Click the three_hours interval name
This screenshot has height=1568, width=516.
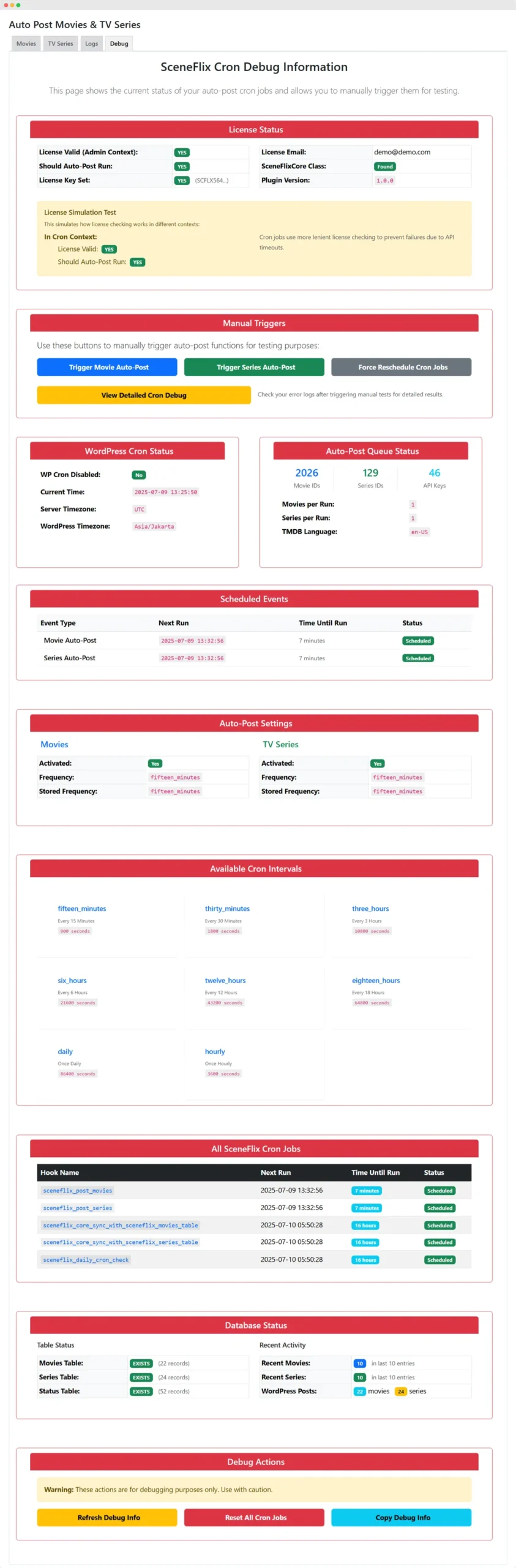pos(370,908)
